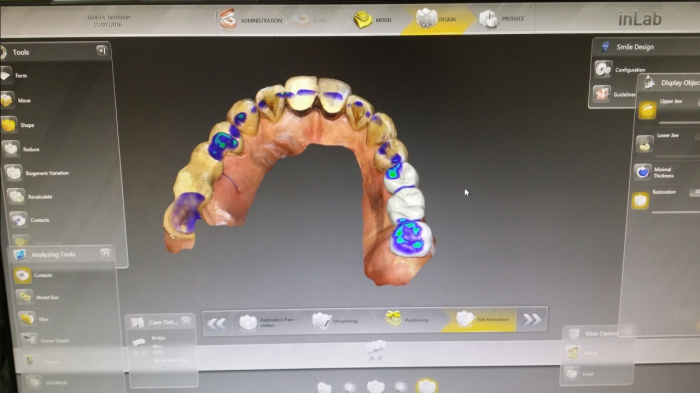This screenshot has width=700, height=393.
Task: Click the Analyzing Tools header icon
Action: pos(19,254)
